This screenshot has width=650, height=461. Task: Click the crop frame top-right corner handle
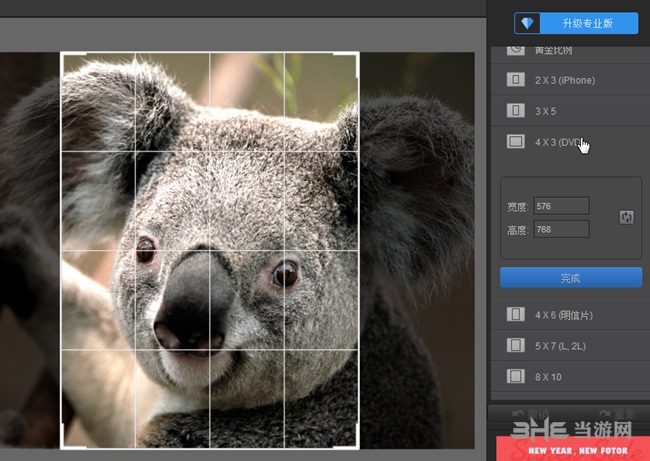[357, 54]
